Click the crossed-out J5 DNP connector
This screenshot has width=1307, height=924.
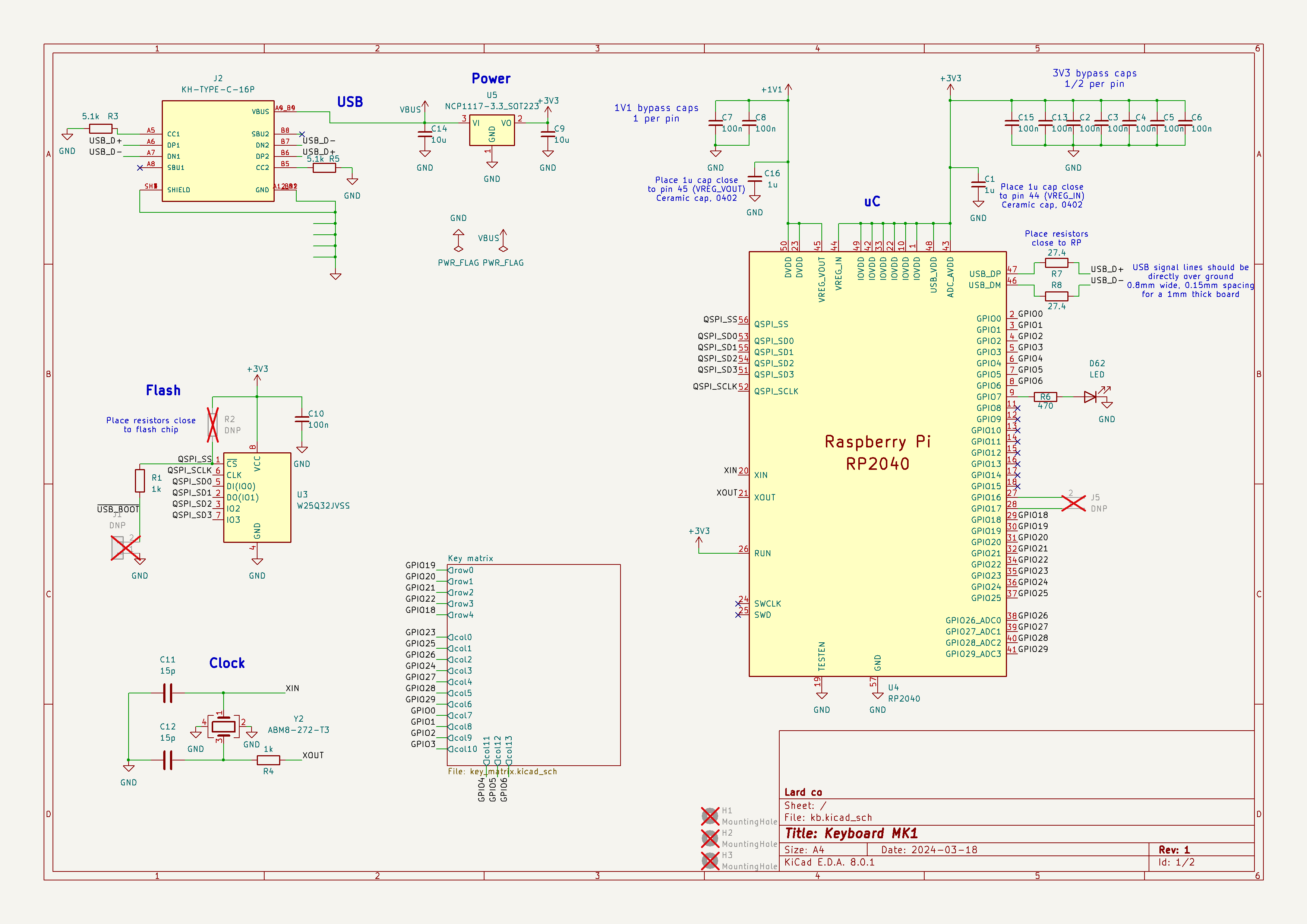[1073, 502]
